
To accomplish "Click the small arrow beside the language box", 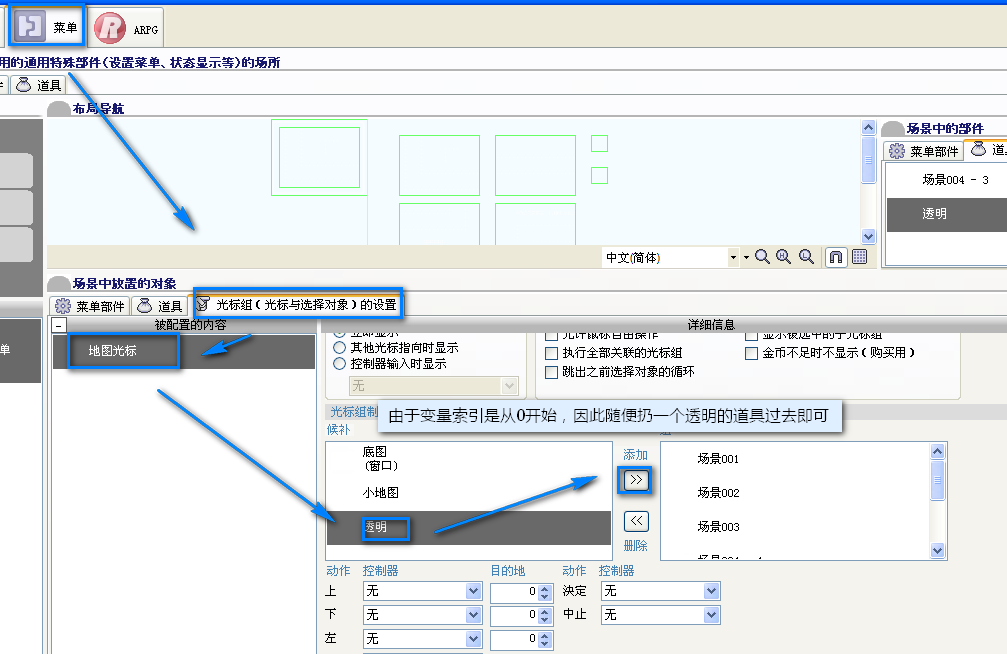I will coord(746,258).
